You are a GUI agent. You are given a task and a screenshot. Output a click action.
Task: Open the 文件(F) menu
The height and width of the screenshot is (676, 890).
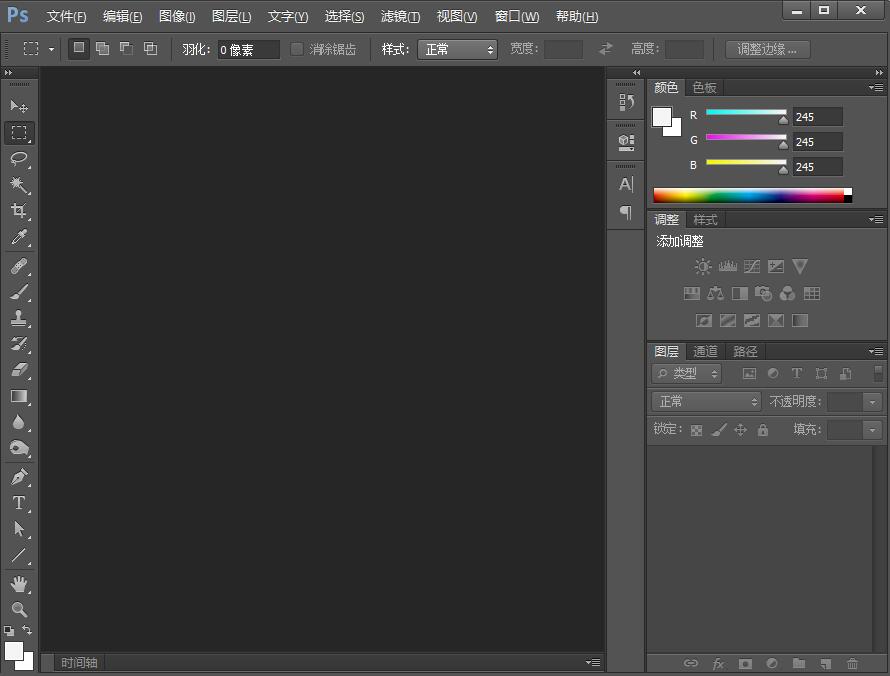66,16
